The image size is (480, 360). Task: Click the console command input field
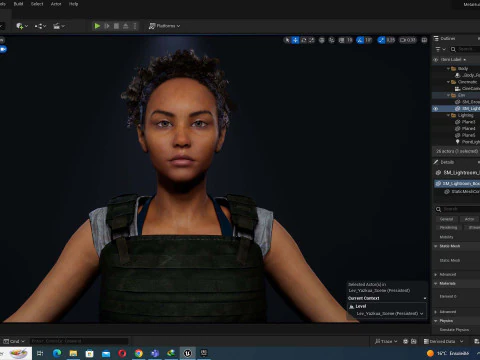[x=79, y=341]
